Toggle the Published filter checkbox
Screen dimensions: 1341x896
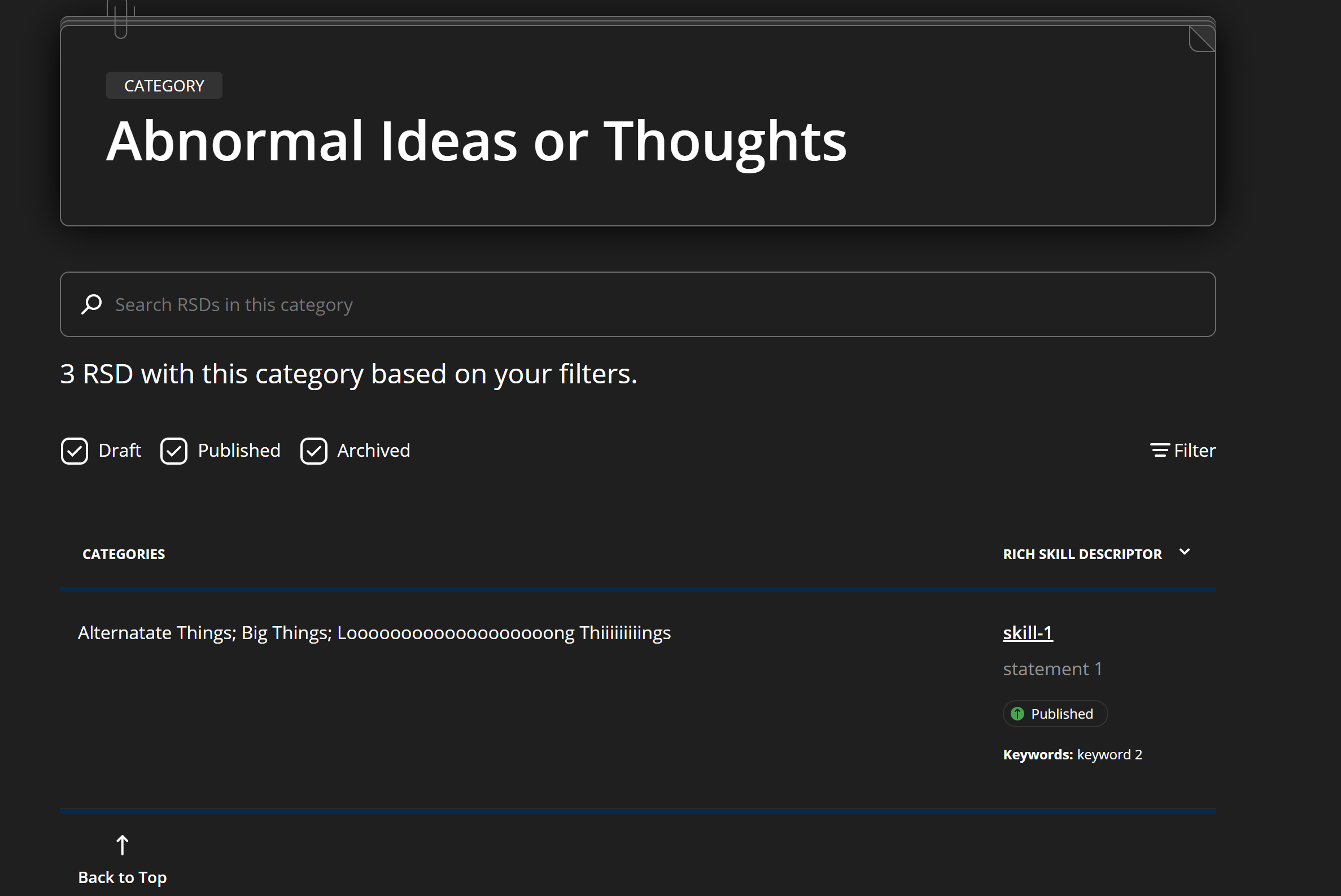[x=174, y=451]
